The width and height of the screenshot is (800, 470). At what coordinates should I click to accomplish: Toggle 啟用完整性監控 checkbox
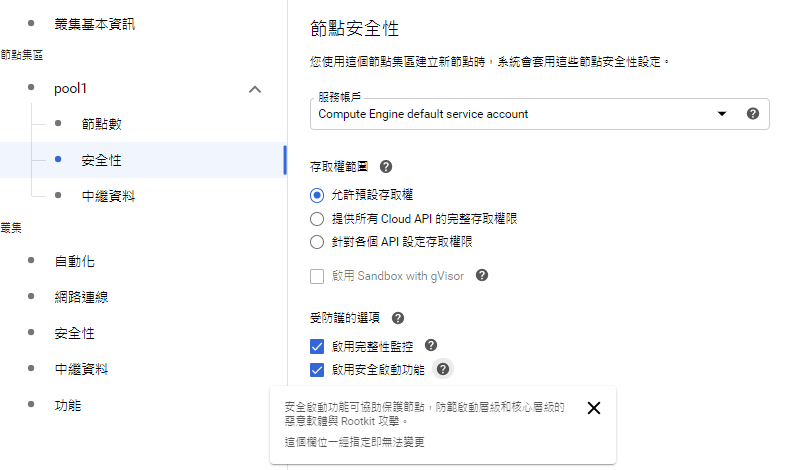point(317,347)
